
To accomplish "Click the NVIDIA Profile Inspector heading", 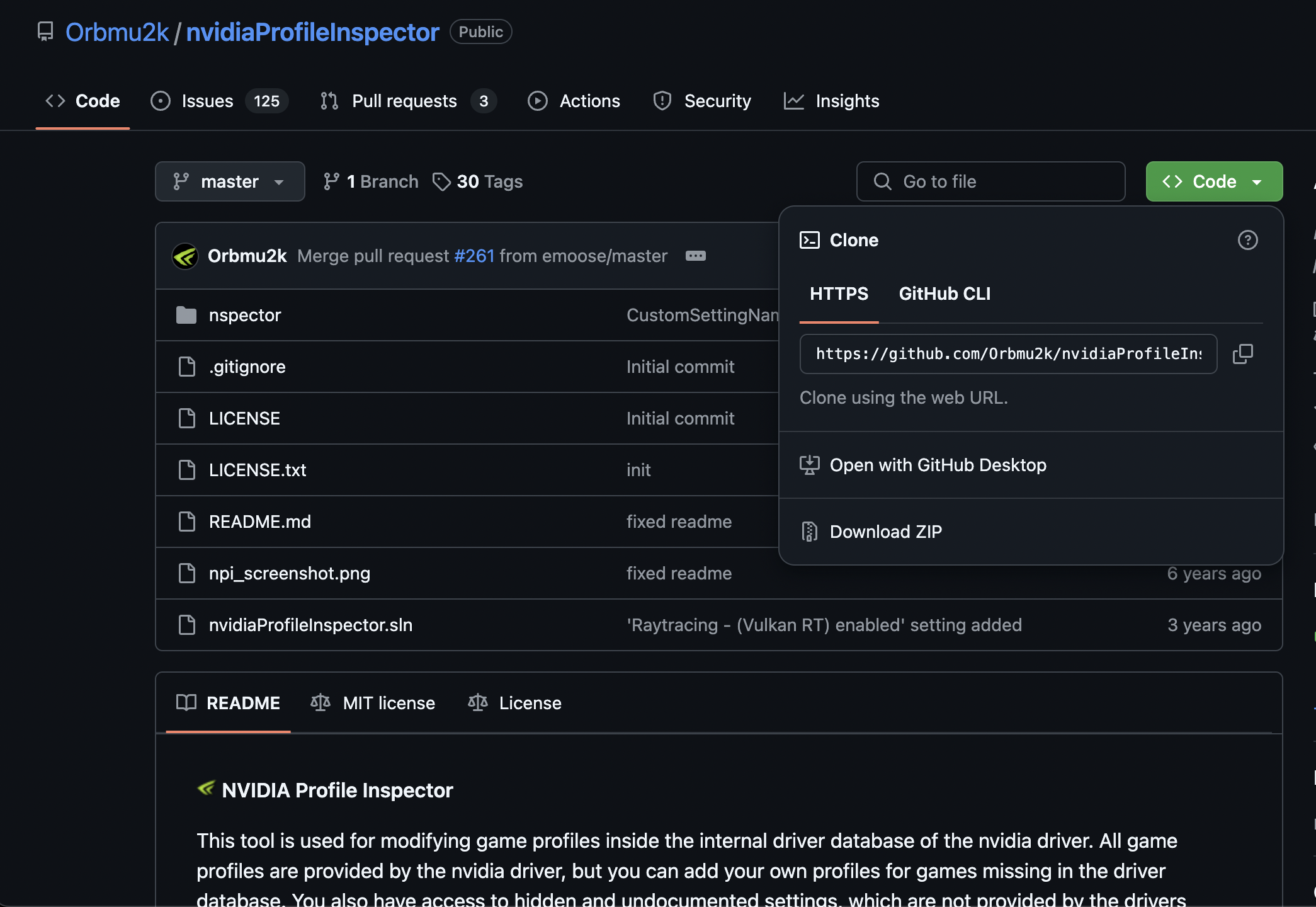I will [337, 790].
